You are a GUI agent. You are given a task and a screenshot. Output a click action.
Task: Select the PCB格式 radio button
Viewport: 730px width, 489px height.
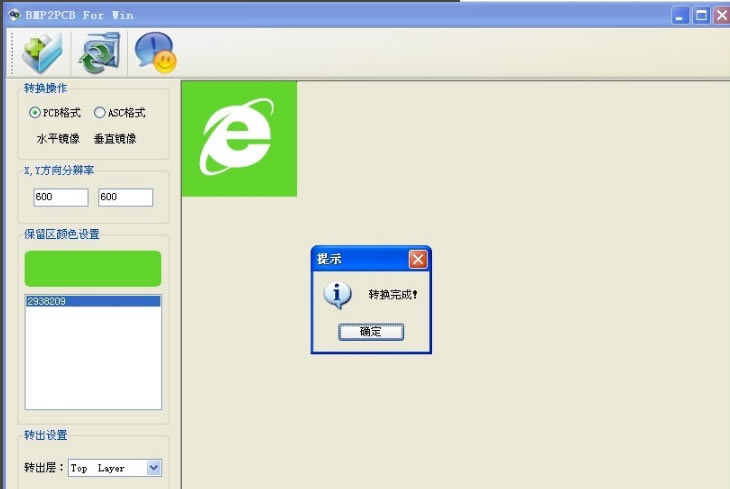pos(55,113)
